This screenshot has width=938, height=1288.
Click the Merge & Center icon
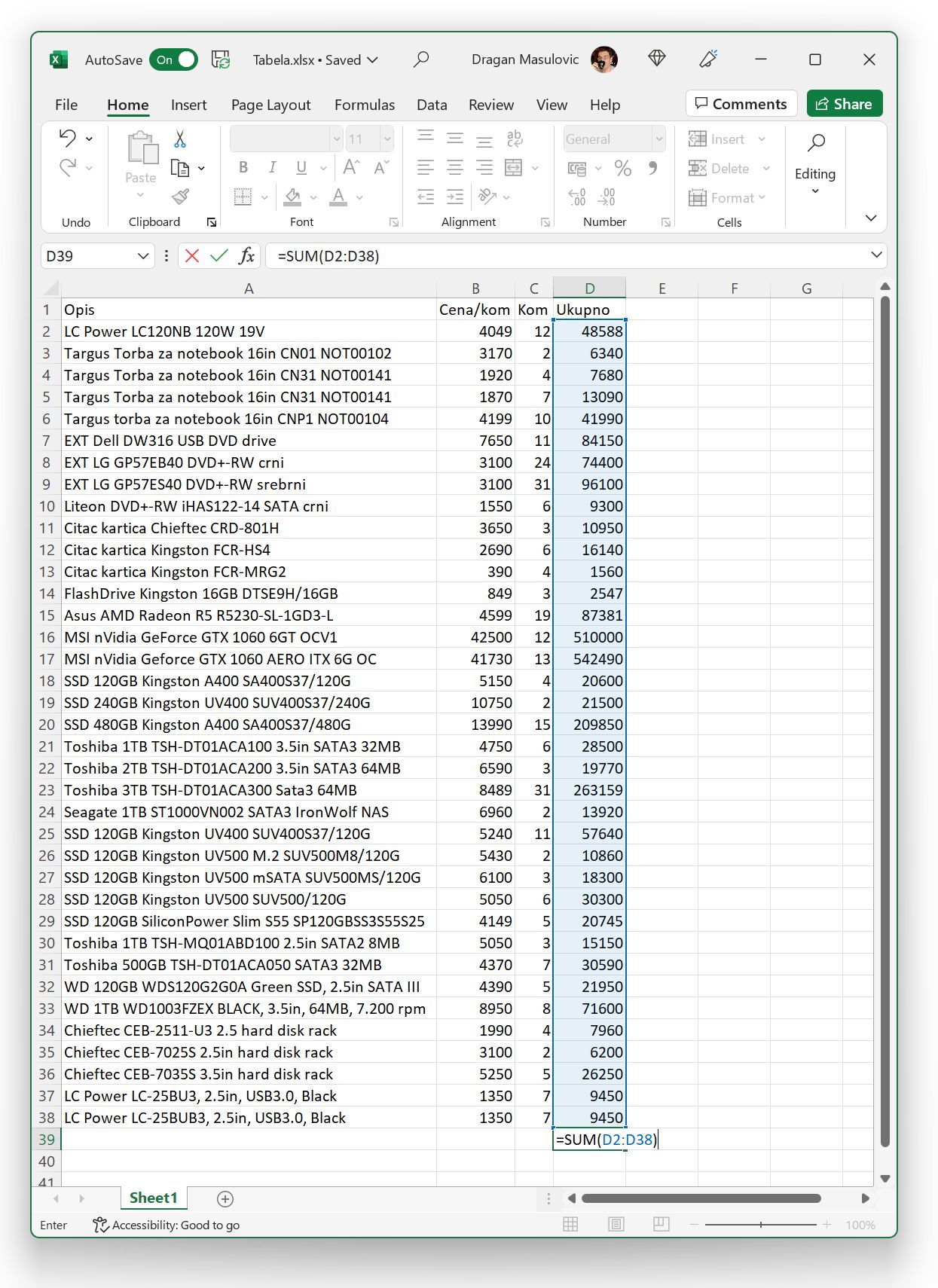coord(514,167)
